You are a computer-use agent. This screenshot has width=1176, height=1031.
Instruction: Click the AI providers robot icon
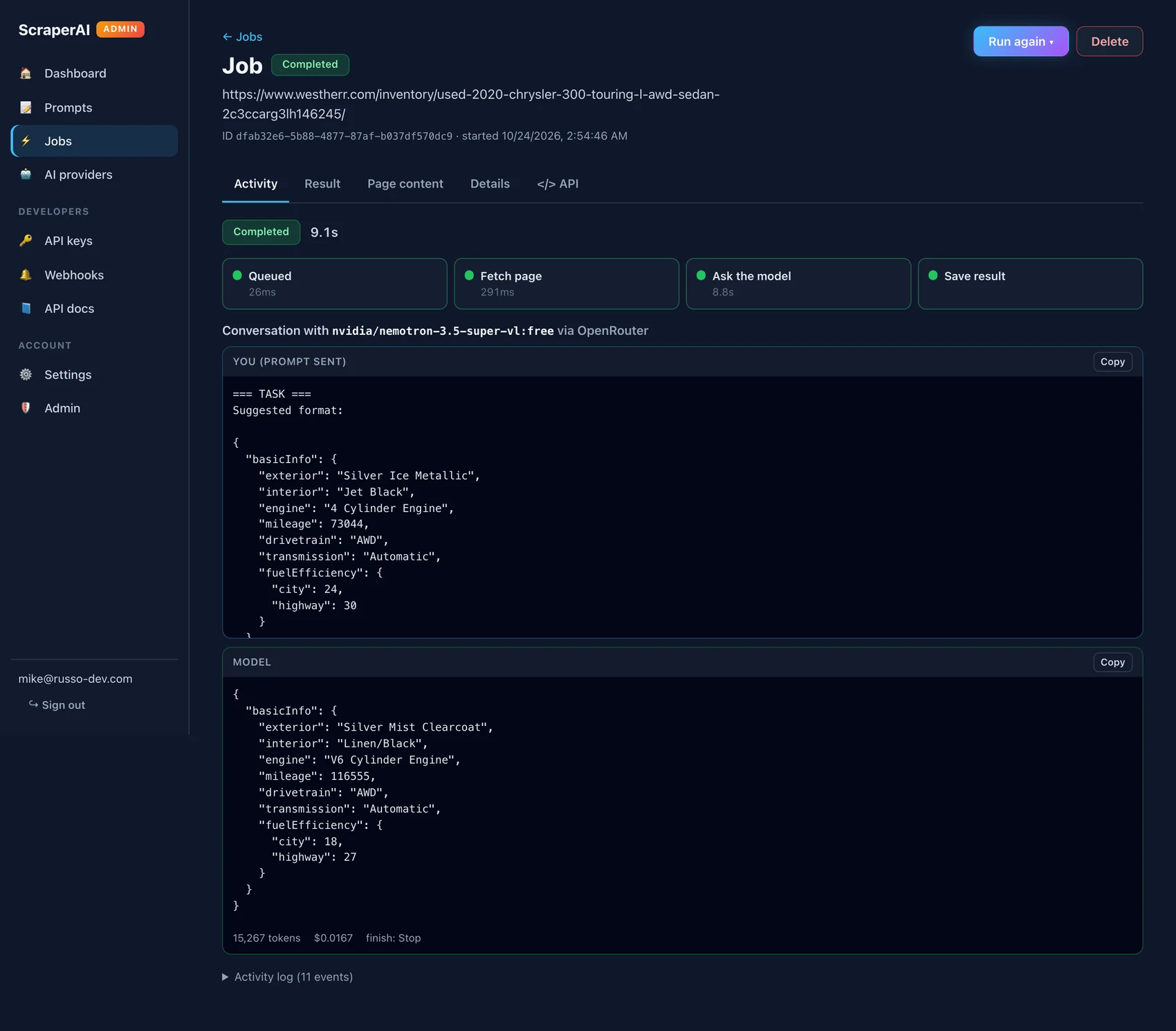tap(26, 174)
